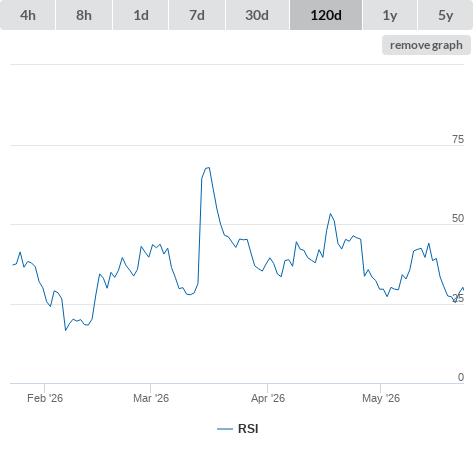This screenshot has width=474, height=455.
Task: Click the lowest RSI point in February
Action: tap(65, 330)
